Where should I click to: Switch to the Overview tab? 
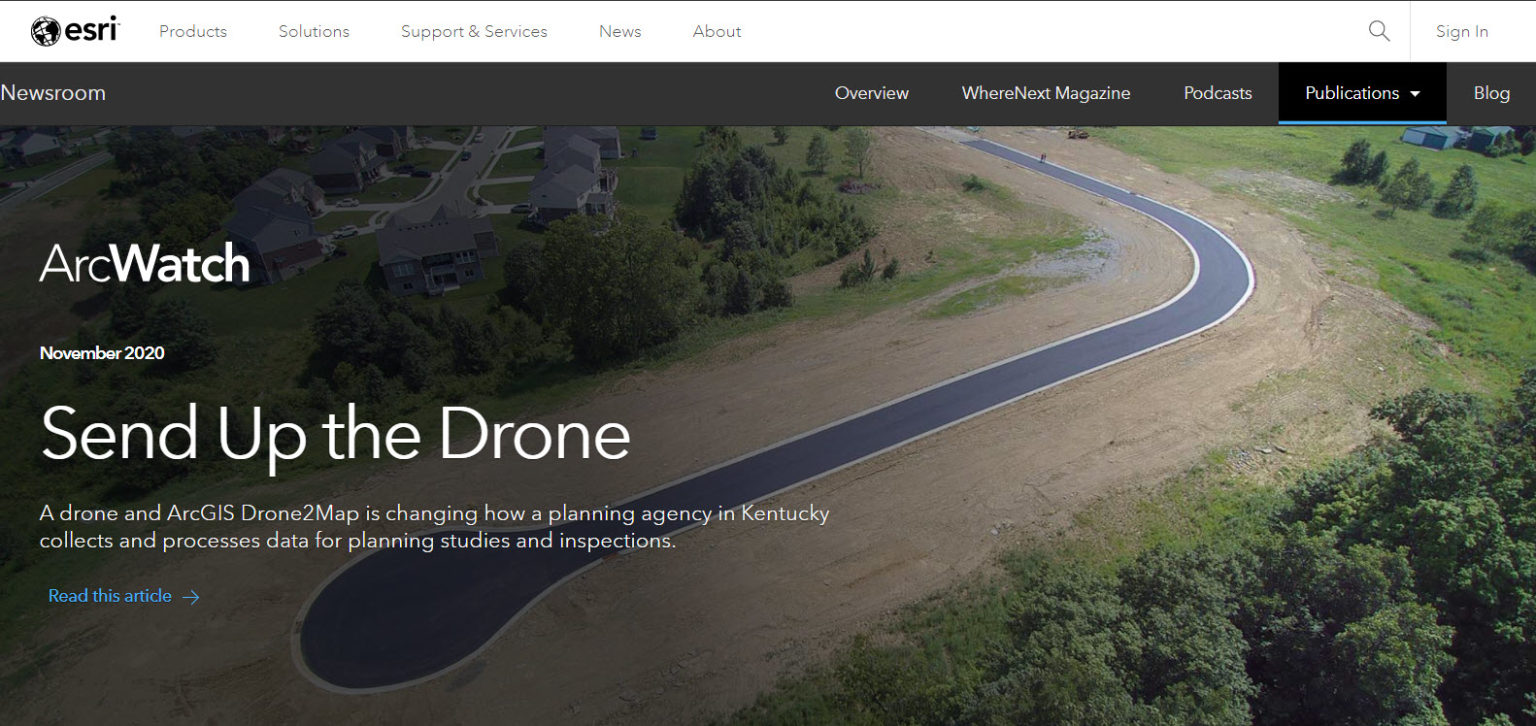[872, 93]
